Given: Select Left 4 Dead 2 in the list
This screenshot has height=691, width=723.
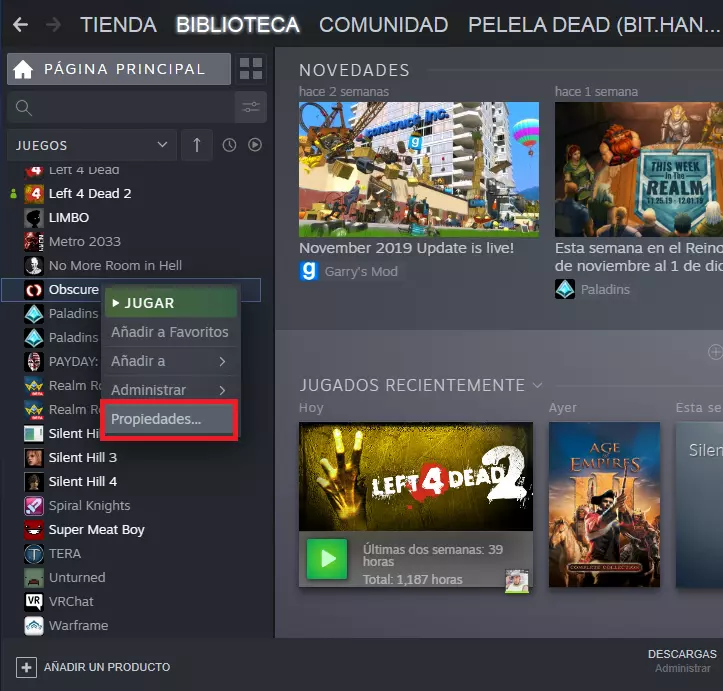Looking at the screenshot, I should pyautogui.click(x=90, y=194).
